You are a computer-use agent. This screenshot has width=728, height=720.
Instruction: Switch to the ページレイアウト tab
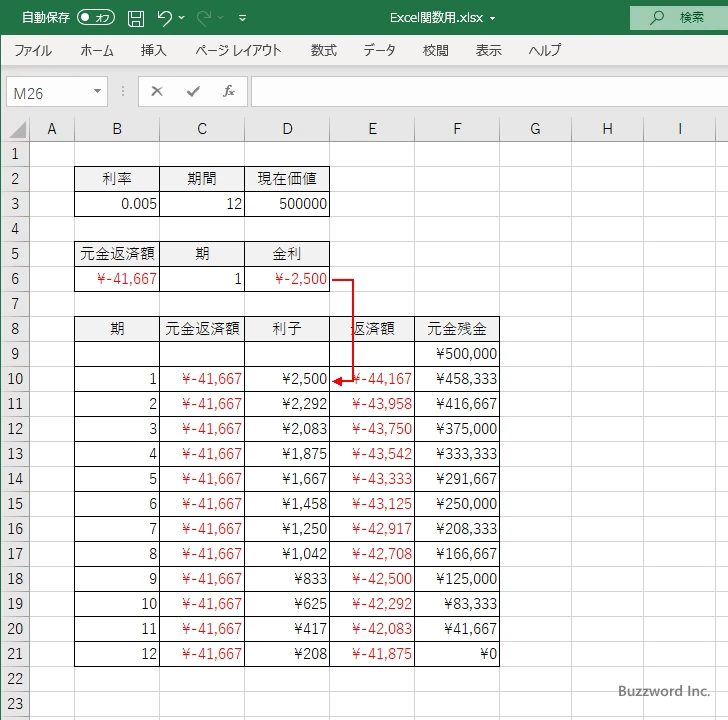pos(238,50)
